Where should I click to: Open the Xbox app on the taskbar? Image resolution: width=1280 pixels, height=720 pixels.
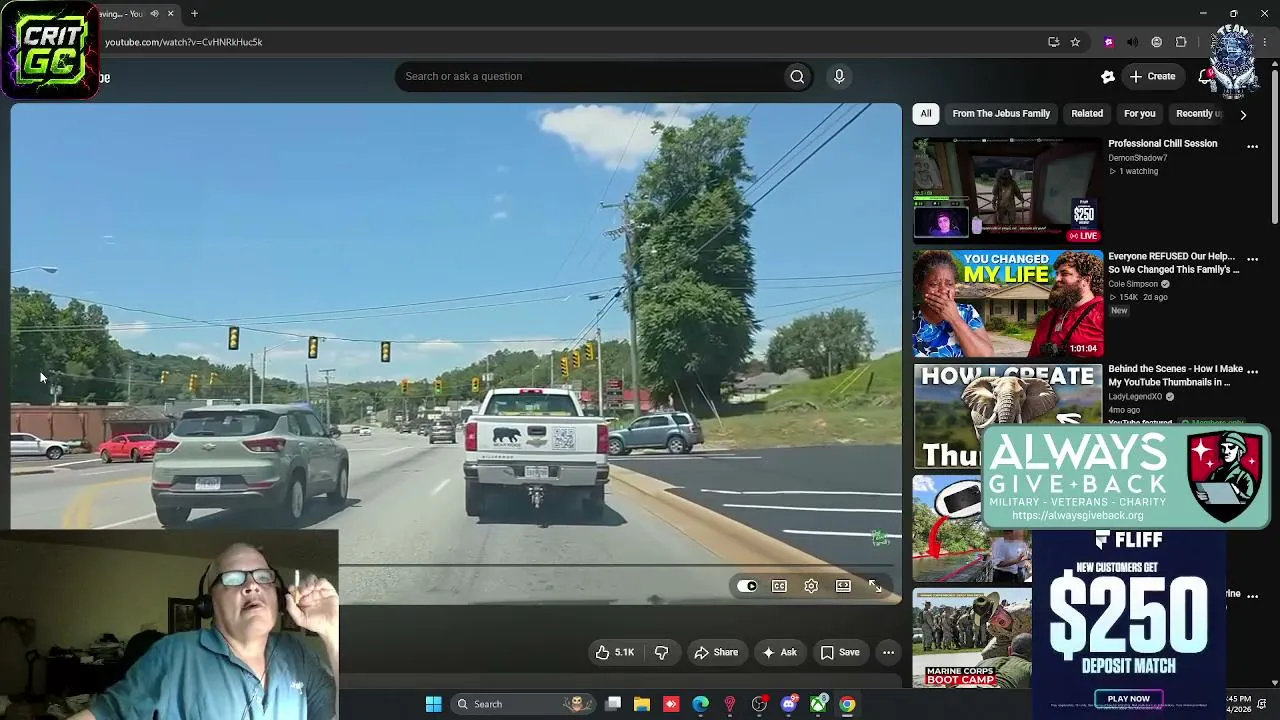pos(818,704)
